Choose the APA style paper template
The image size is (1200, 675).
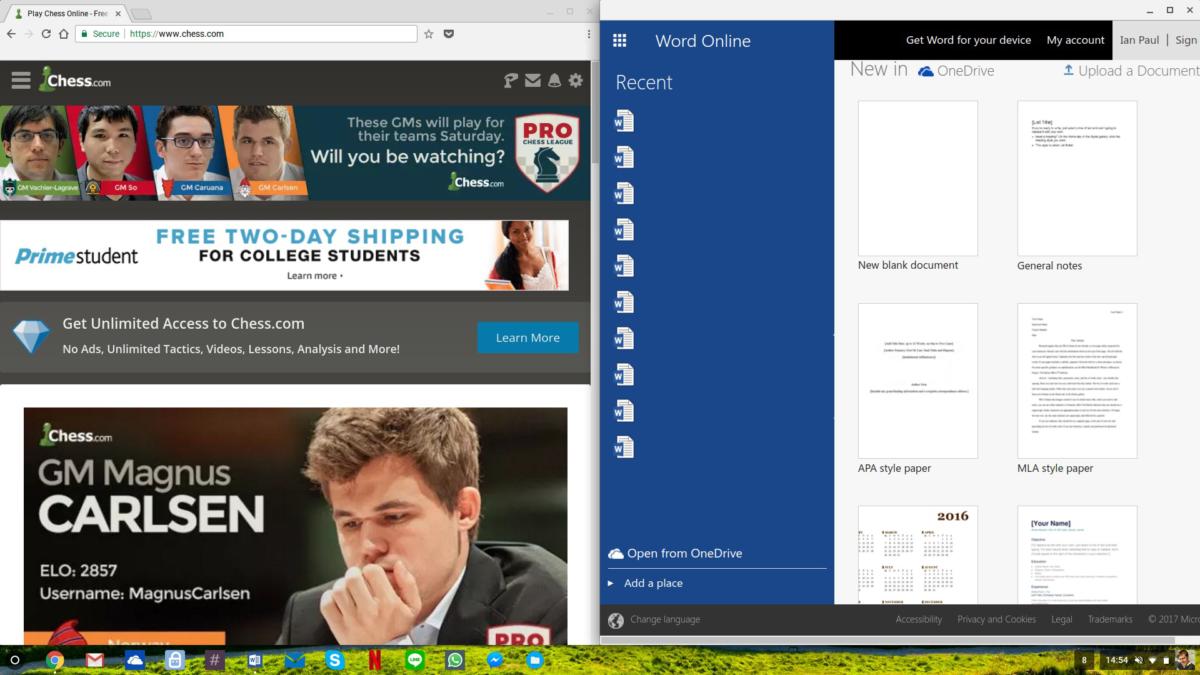point(918,381)
